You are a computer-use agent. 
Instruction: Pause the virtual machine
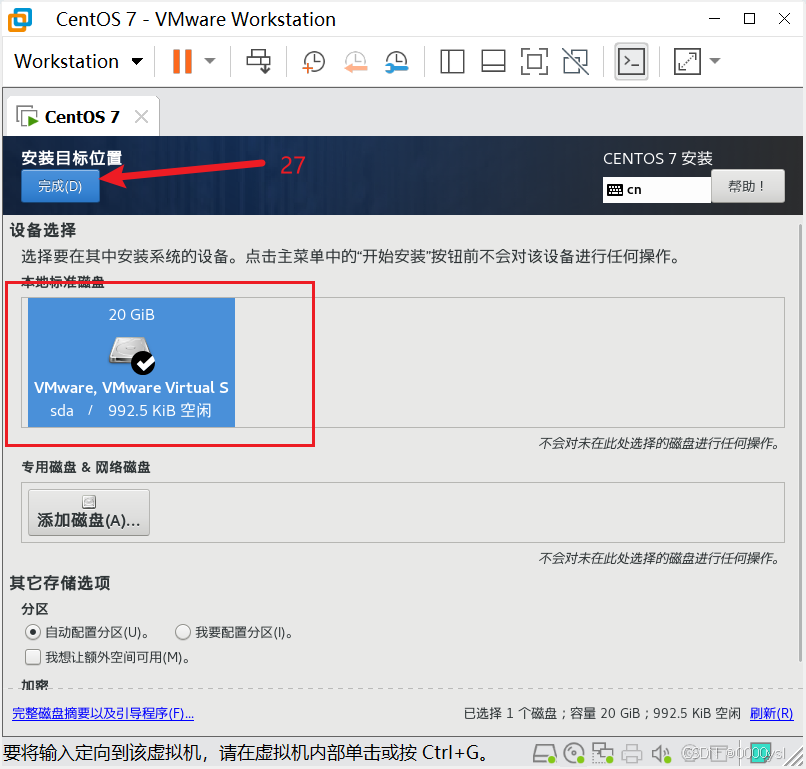[182, 61]
